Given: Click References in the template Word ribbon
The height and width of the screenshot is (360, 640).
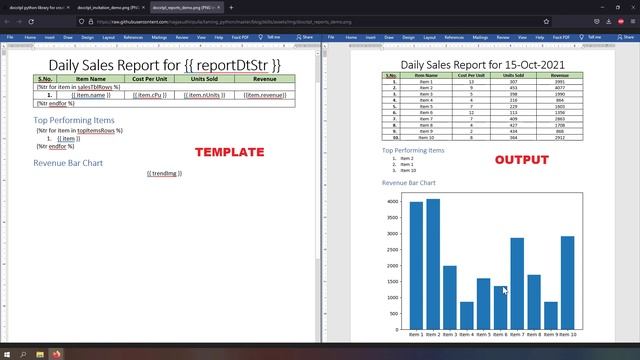Looking at the screenshot, I should pyautogui.click(x=133, y=37).
